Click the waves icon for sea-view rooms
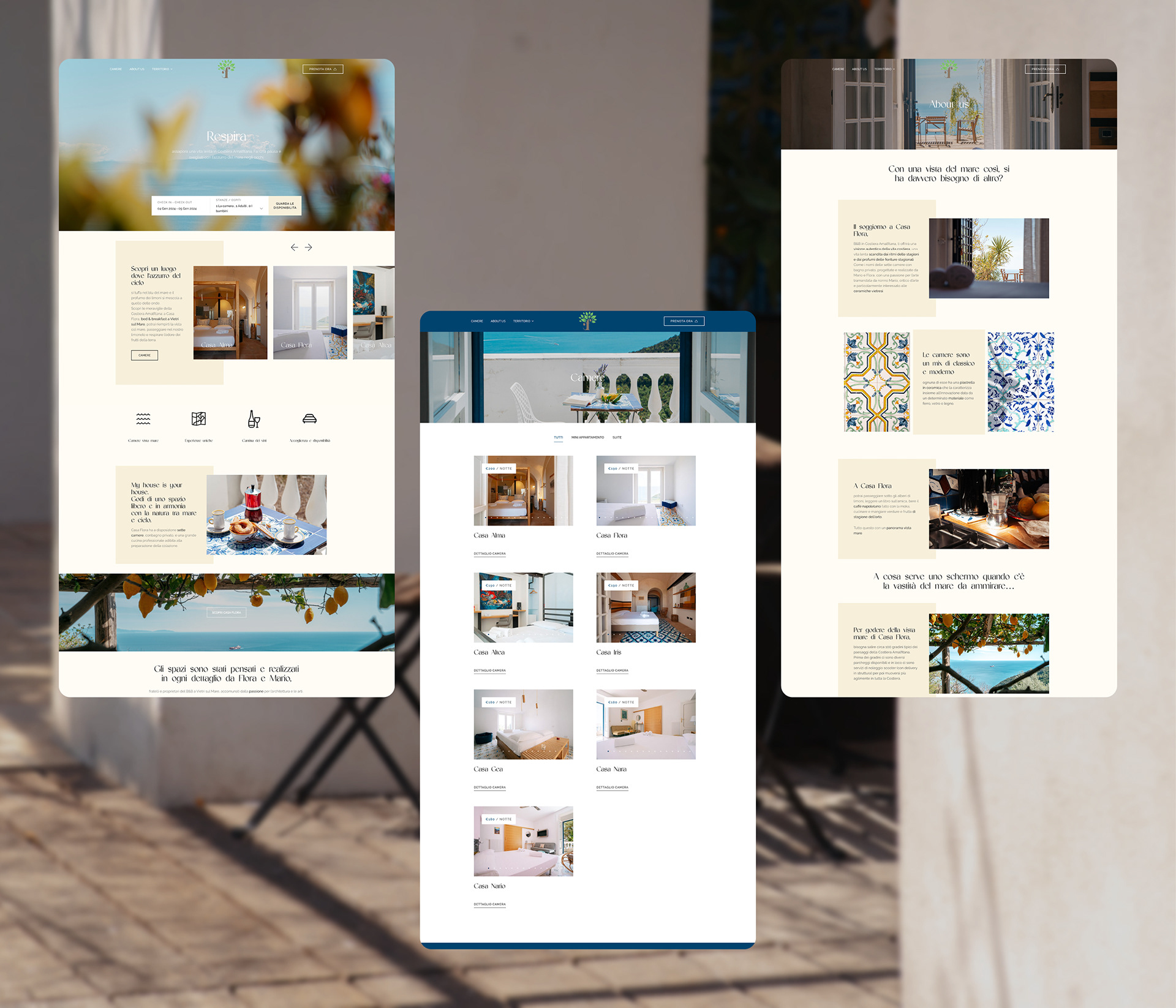Viewport: 1176px width, 1008px height. click(143, 419)
